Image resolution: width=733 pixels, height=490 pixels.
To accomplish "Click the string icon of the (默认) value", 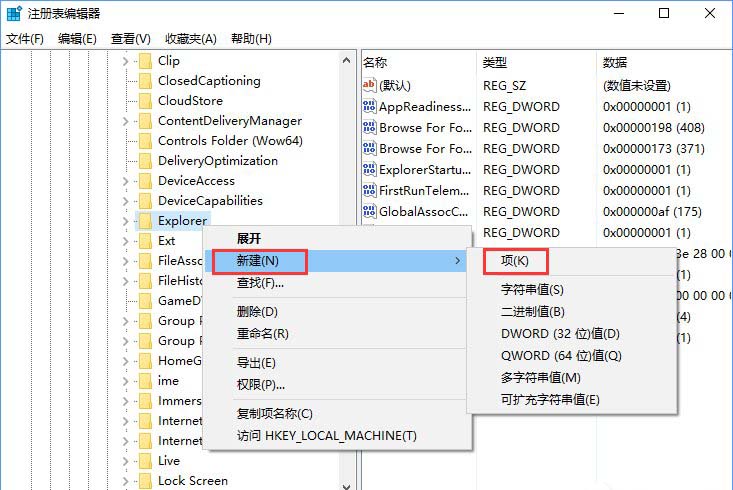I will pos(369,85).
